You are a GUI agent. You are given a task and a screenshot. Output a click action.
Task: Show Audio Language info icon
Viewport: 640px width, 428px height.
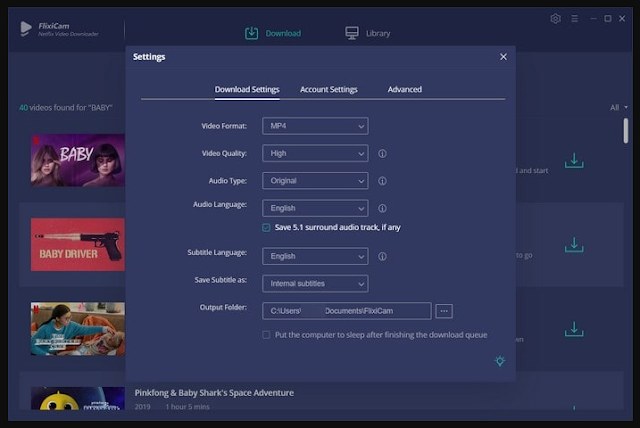[382, 208]
